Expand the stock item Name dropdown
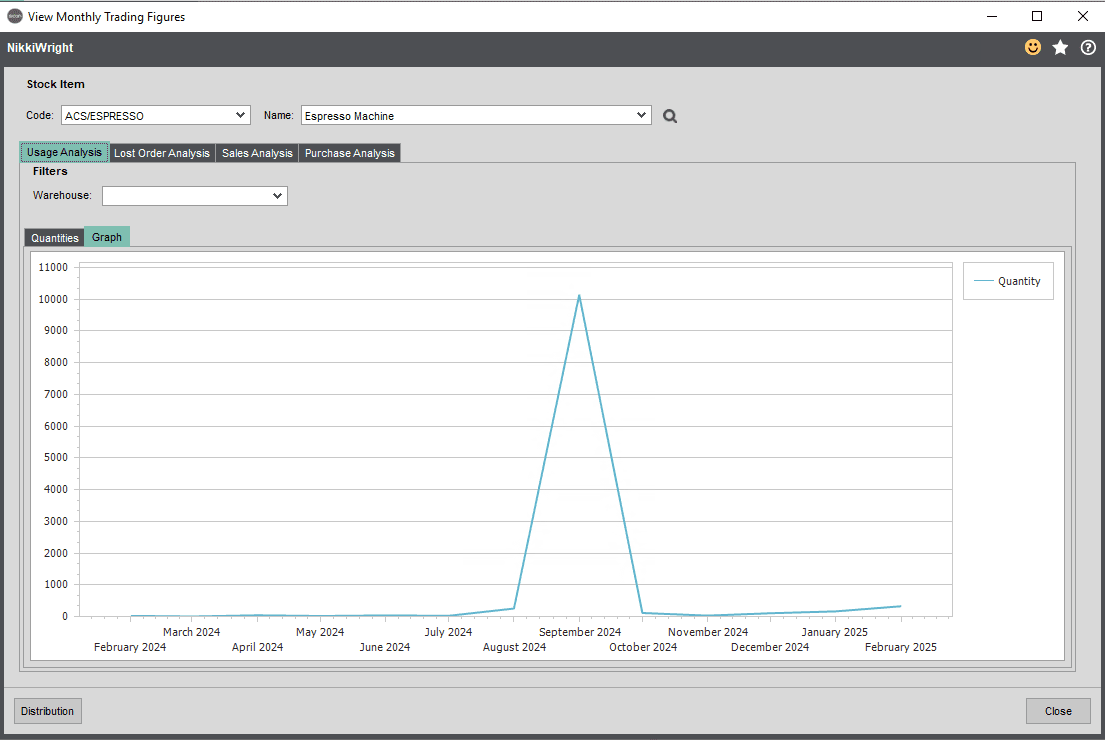 coord(641,115)
